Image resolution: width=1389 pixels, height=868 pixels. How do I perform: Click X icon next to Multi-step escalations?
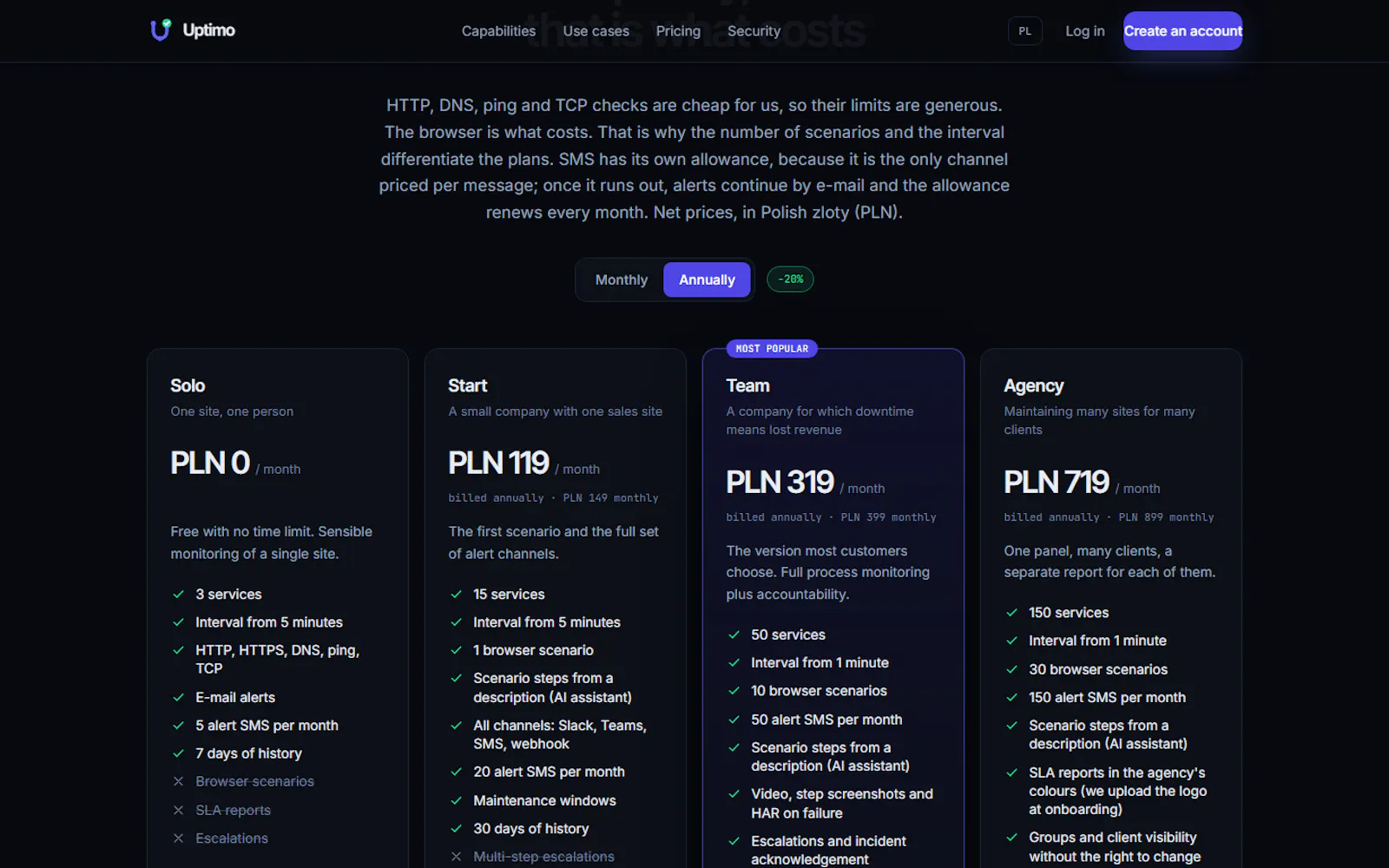pos(456,857)
